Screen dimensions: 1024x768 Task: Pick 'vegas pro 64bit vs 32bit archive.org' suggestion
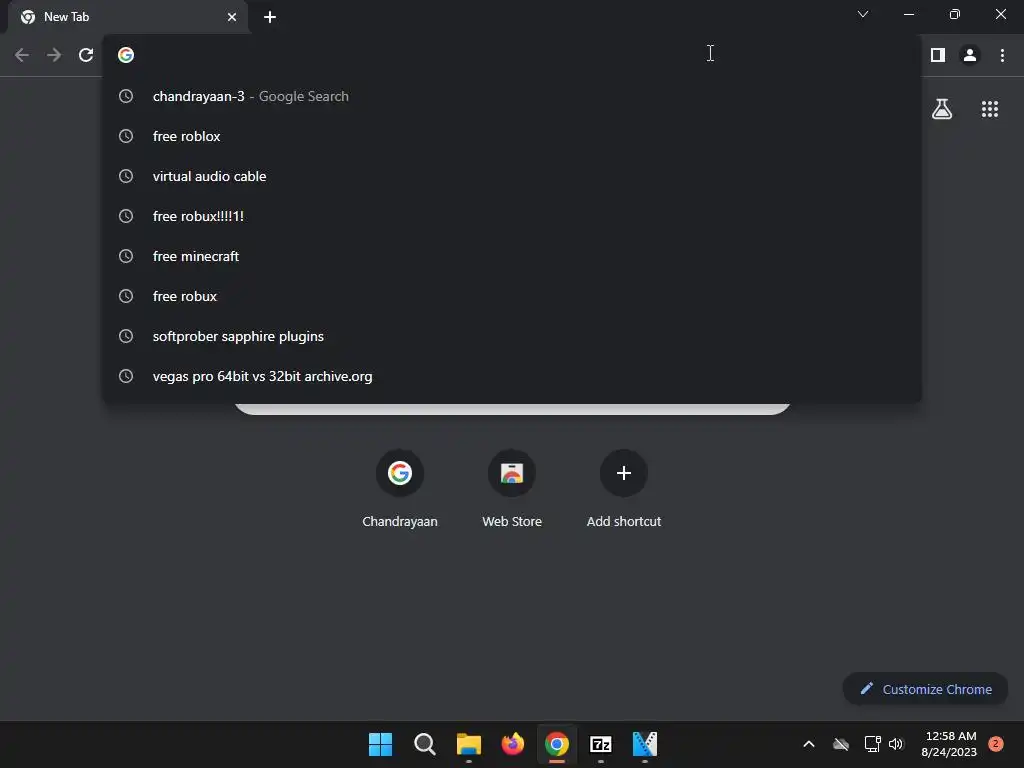(x=512, y=376)
